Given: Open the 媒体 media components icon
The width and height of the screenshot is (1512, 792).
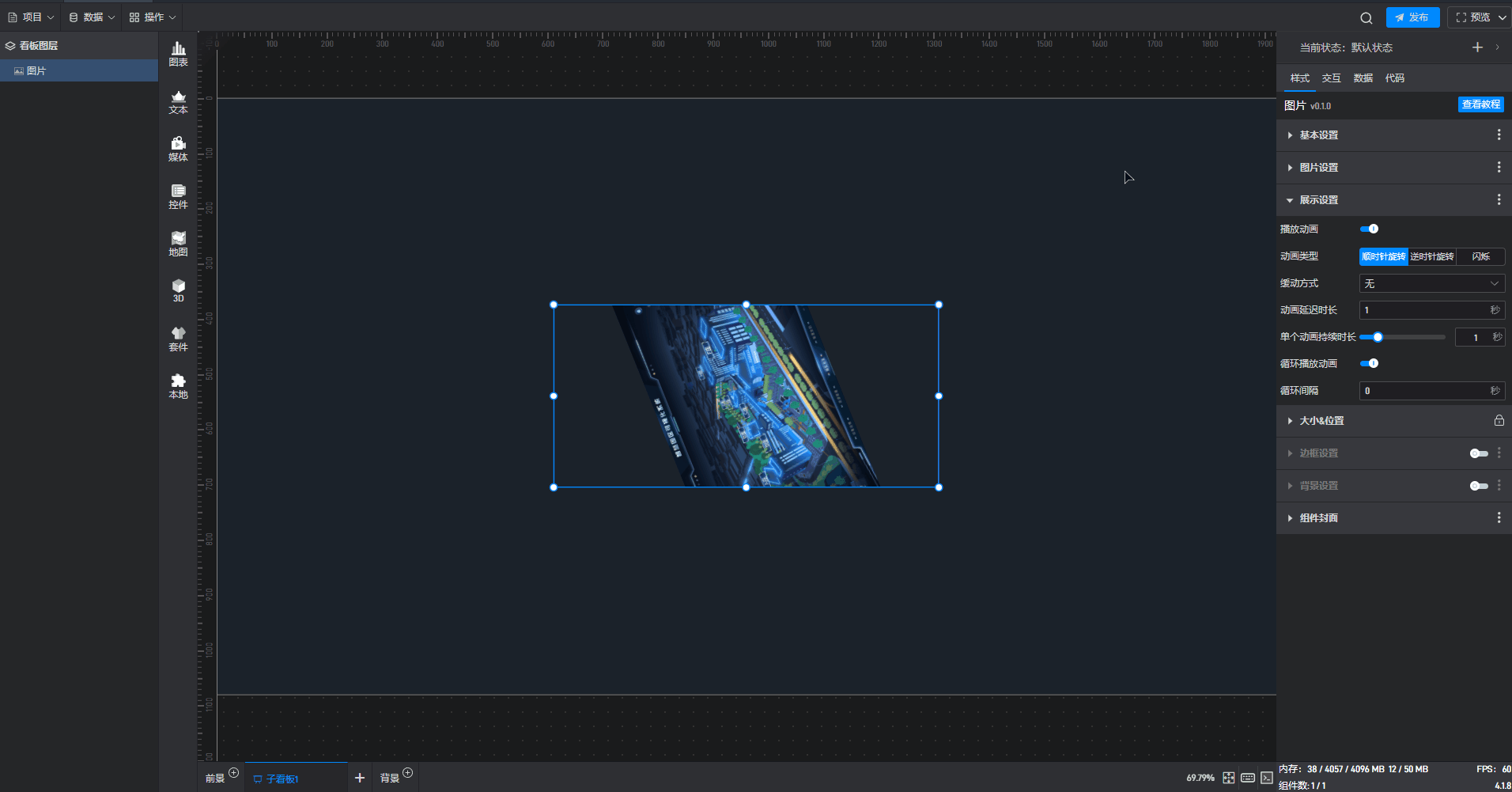Looking at the screenshot, I should [178, 149].
